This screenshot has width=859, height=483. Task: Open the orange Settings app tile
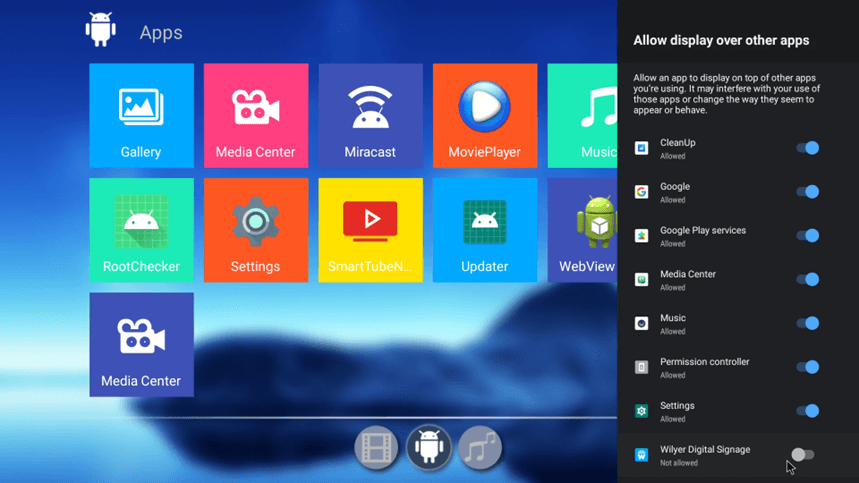click(256, 230)
